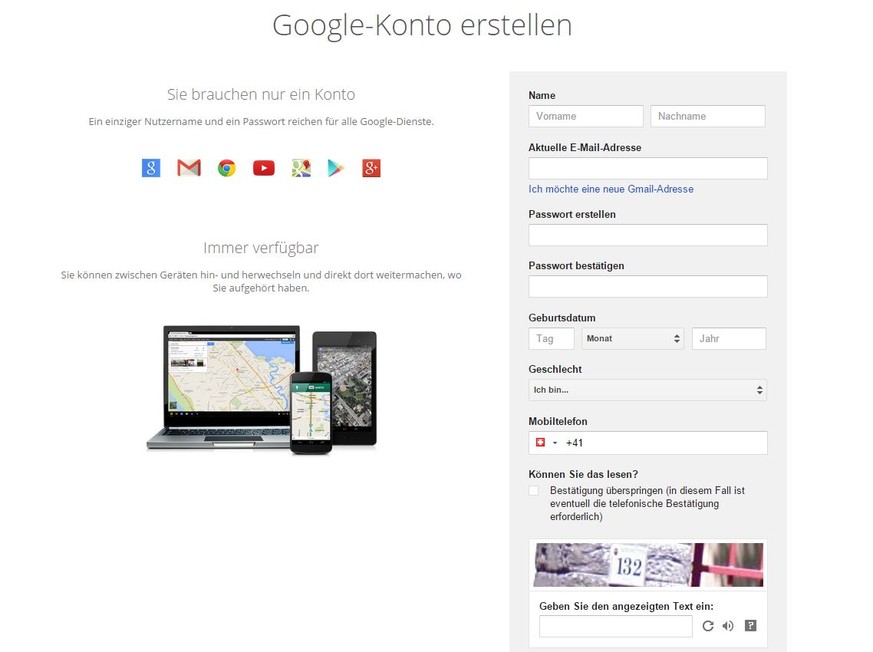This screenshot has width=873, height=652.
Task: Click the 'Geschlecht' label
Action: pos(555,369)
